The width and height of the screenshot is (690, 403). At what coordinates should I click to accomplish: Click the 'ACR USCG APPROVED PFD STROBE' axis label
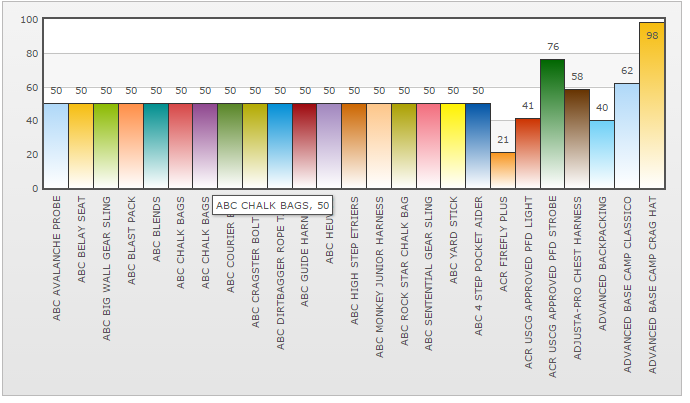(x=553, y=287)
